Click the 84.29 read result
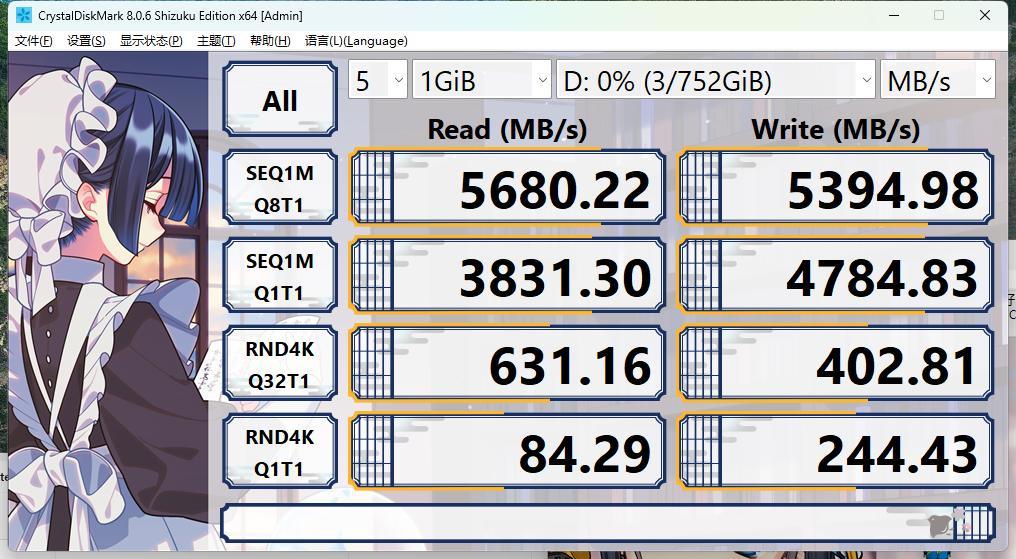Screen dimensions: 1016x559 click(x=507, y=451)
